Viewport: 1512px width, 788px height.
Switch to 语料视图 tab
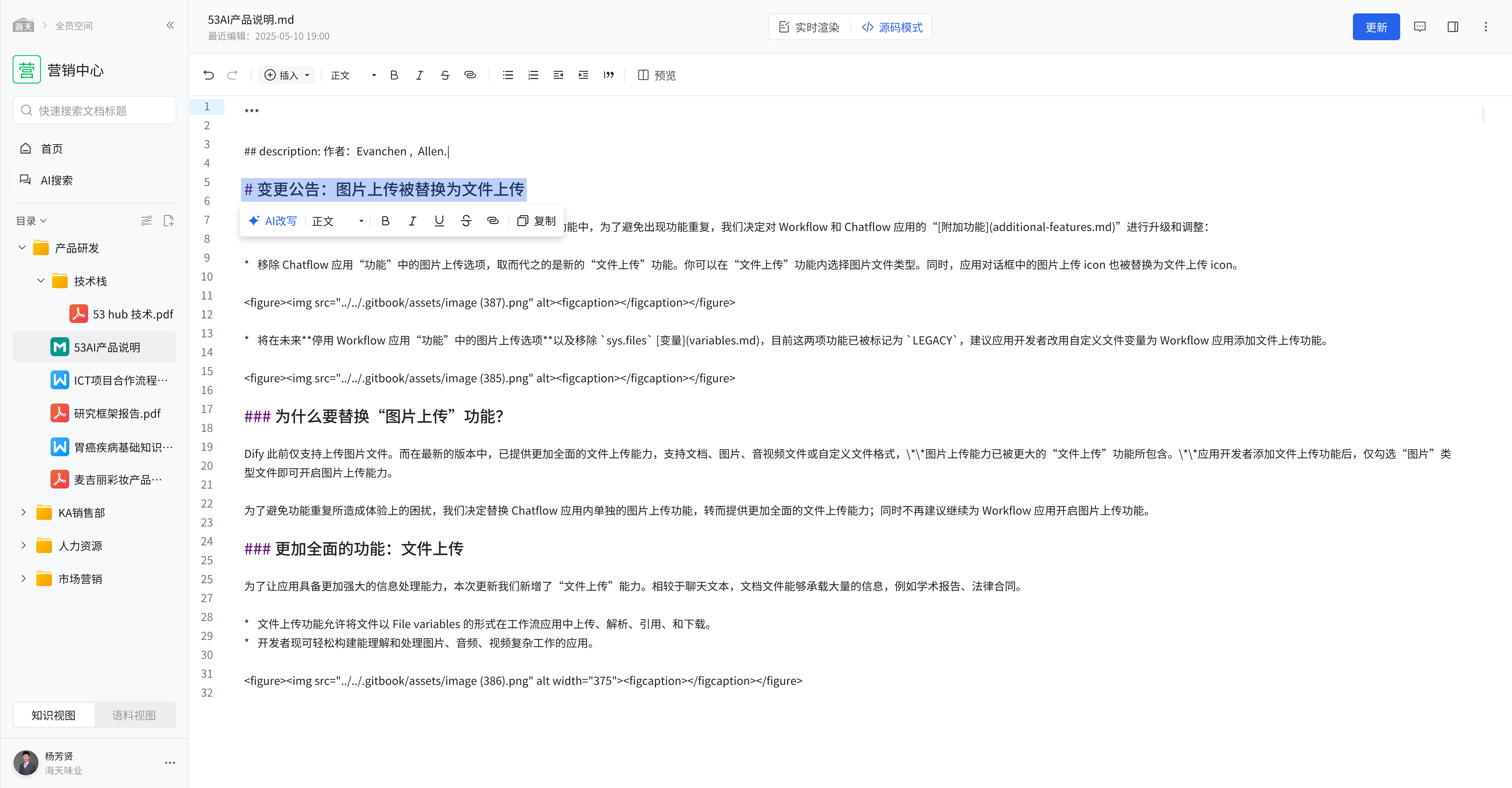(134, 715)
